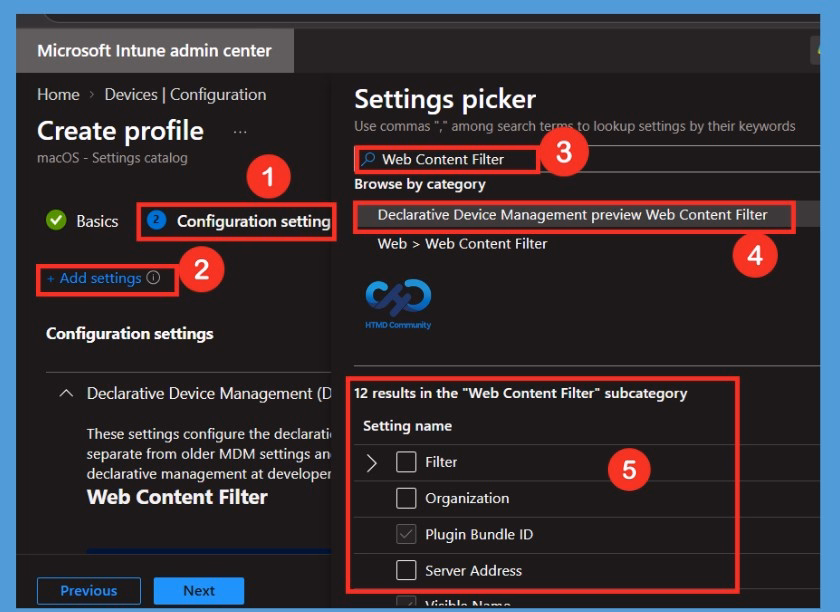Click the Previous button

pos(89,591)
